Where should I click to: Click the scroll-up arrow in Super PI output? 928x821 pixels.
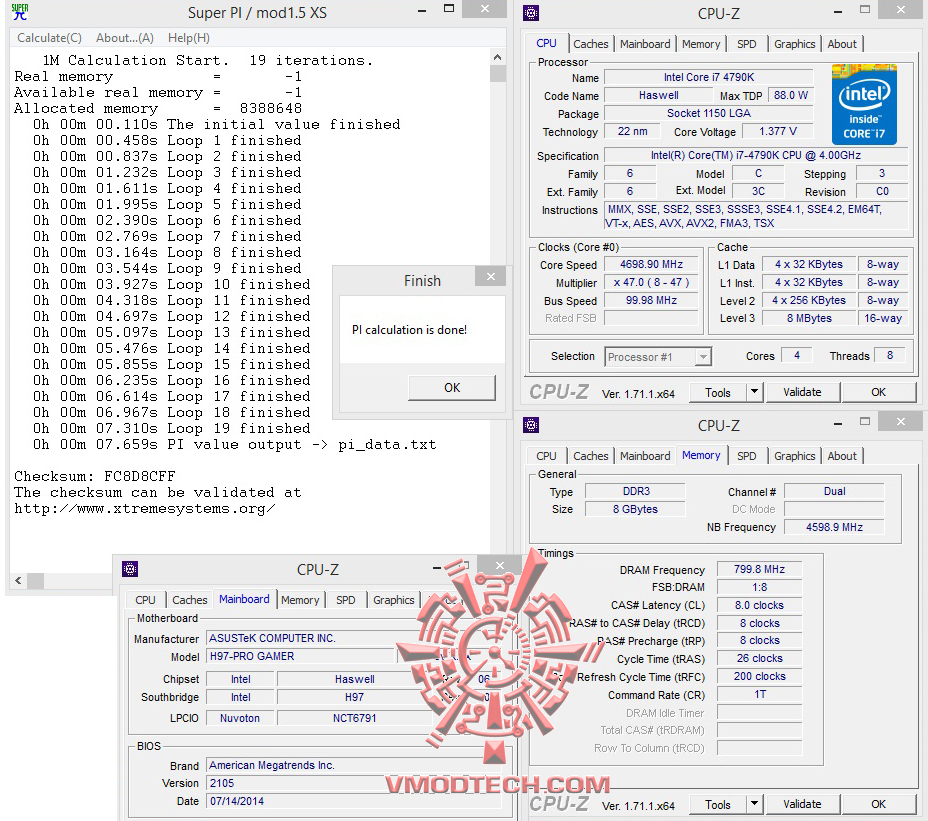click(497, 57)
